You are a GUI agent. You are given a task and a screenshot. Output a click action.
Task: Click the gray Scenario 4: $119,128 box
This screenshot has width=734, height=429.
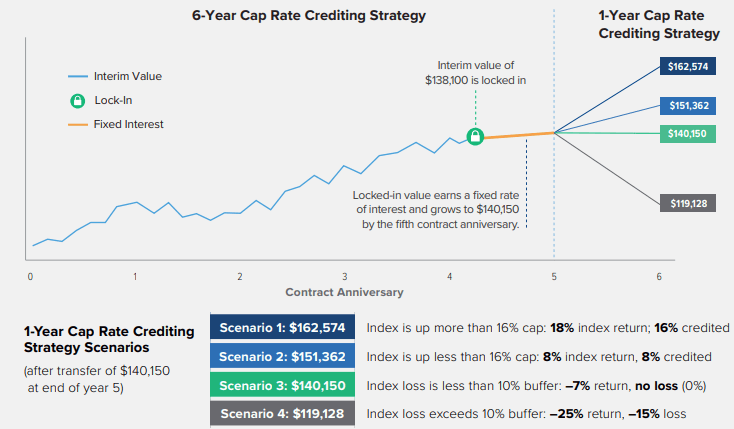pos(282,414)
